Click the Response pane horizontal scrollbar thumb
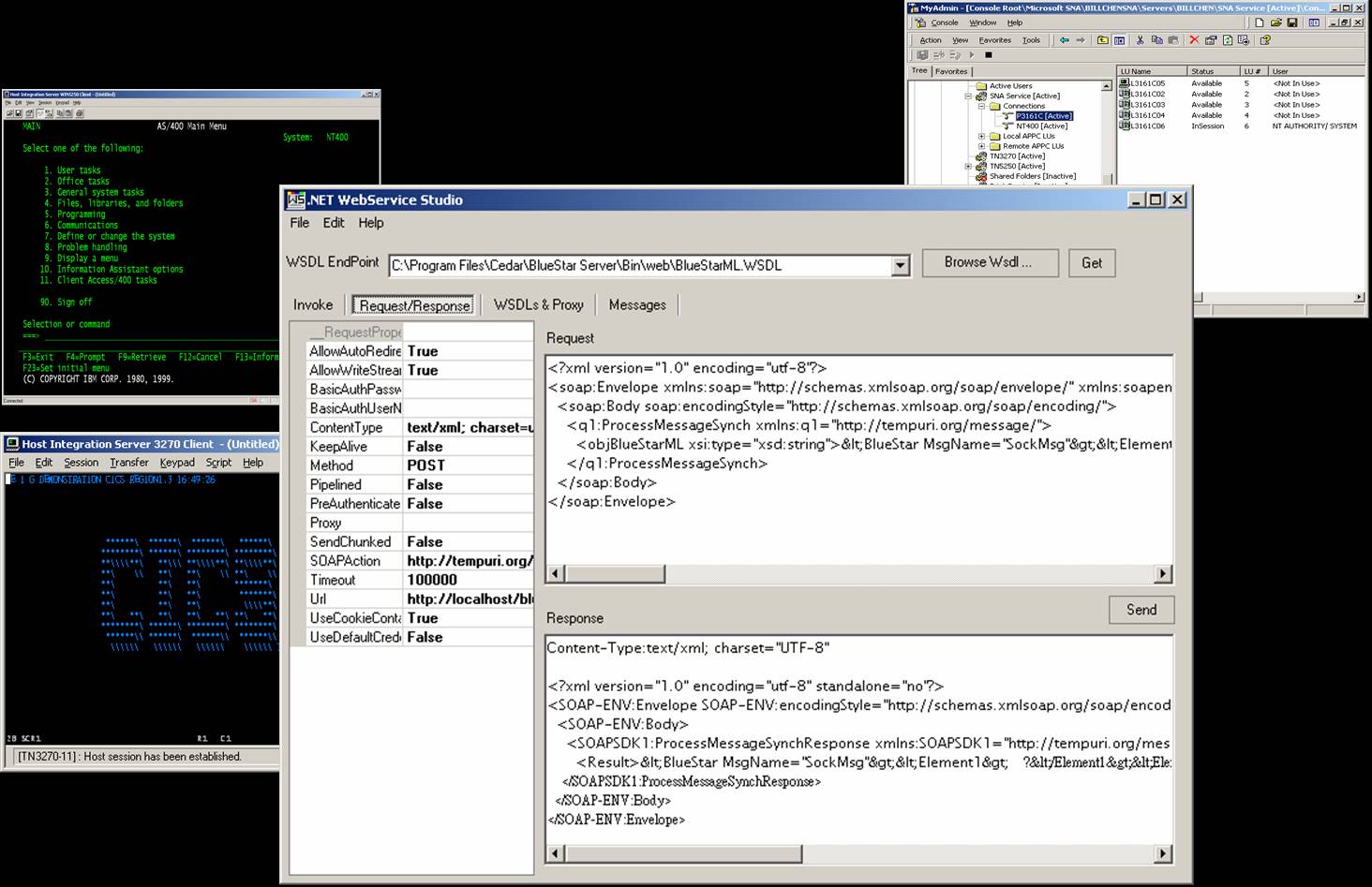Viewport: 1372px width, 887px height. click(x=683, y=853)
